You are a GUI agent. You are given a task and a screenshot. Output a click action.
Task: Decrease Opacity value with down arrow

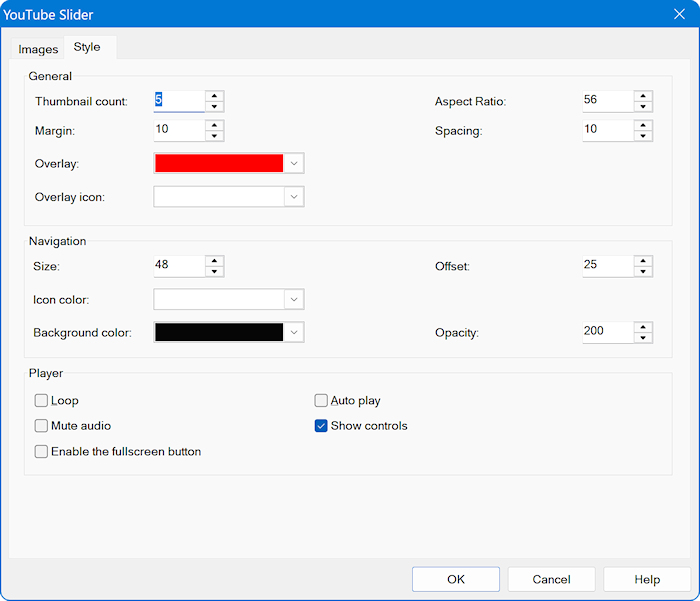(643, 338)
